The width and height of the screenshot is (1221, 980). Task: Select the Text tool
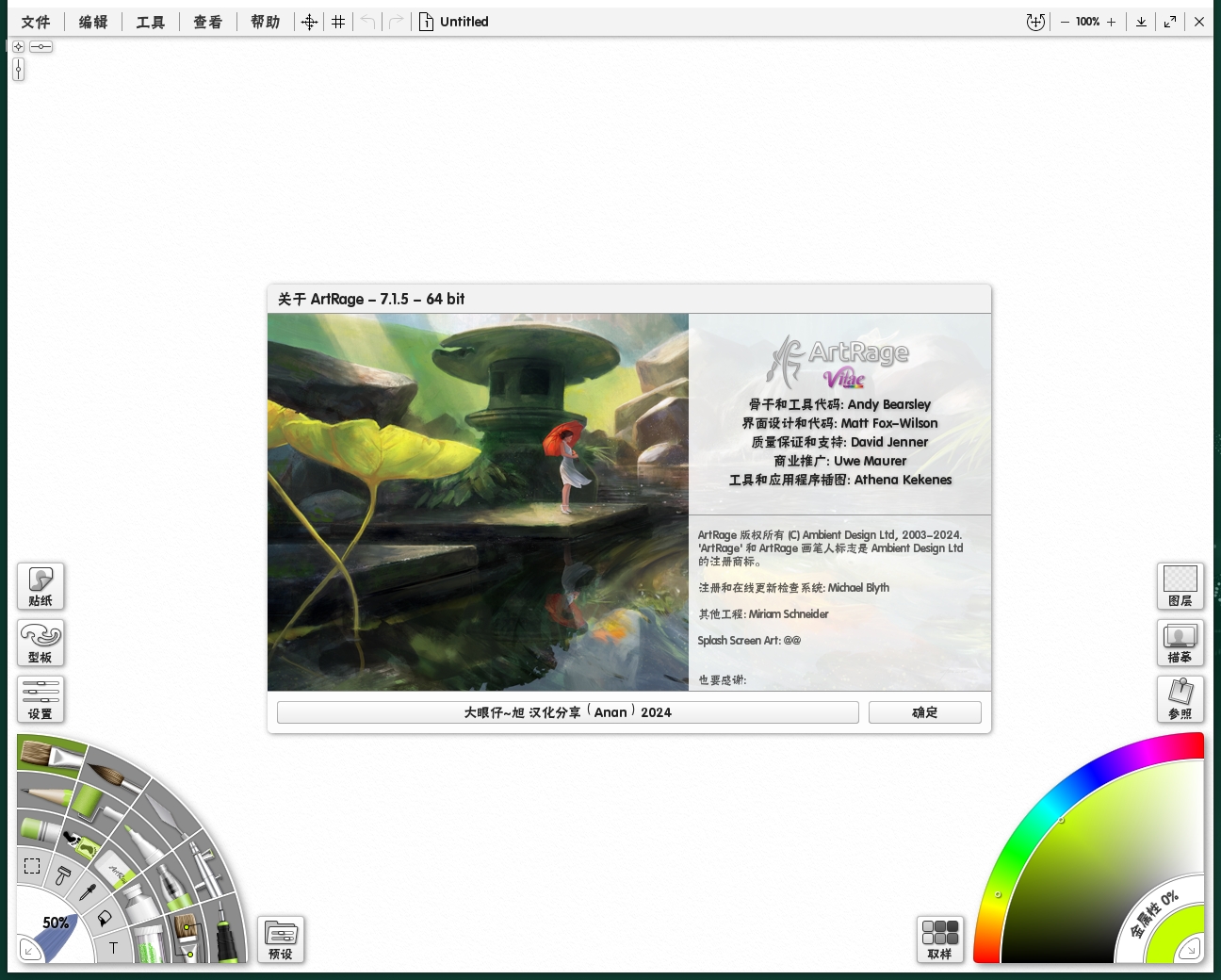[114, 948]
